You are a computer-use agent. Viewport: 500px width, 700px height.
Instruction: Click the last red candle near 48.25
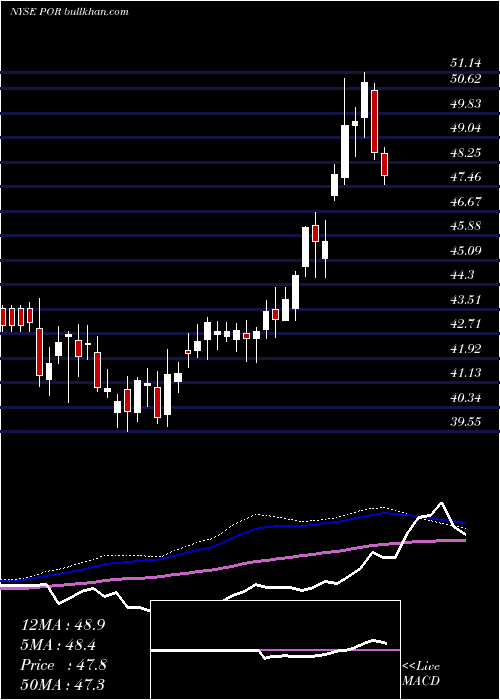click(x=384, y=164)
